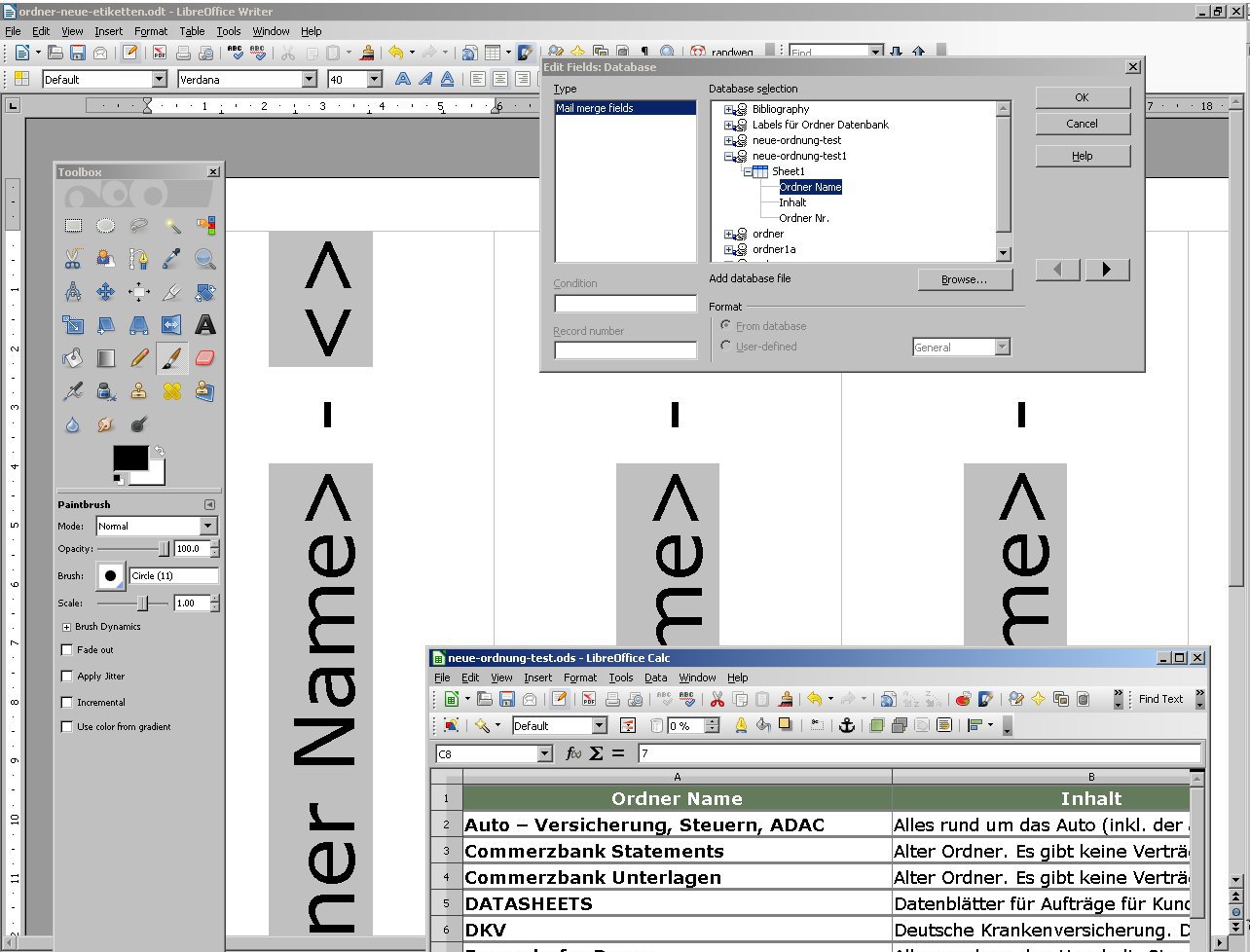The image size is (1250, 952).
Task: Click the Anchor icon in Calc toolbar
Action: click(846, 725)
